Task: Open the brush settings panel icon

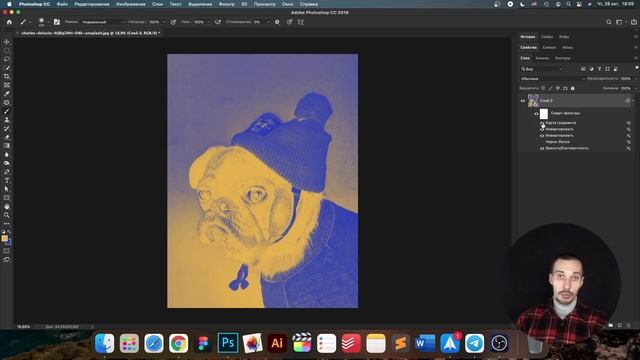Action: click(57, 22)
